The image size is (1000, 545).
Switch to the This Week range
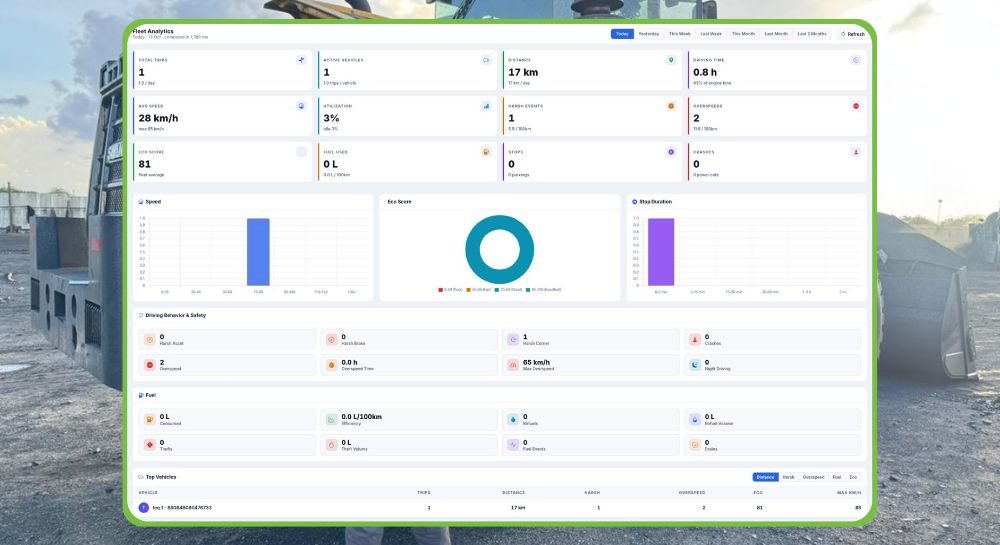(x=679, y=34)
